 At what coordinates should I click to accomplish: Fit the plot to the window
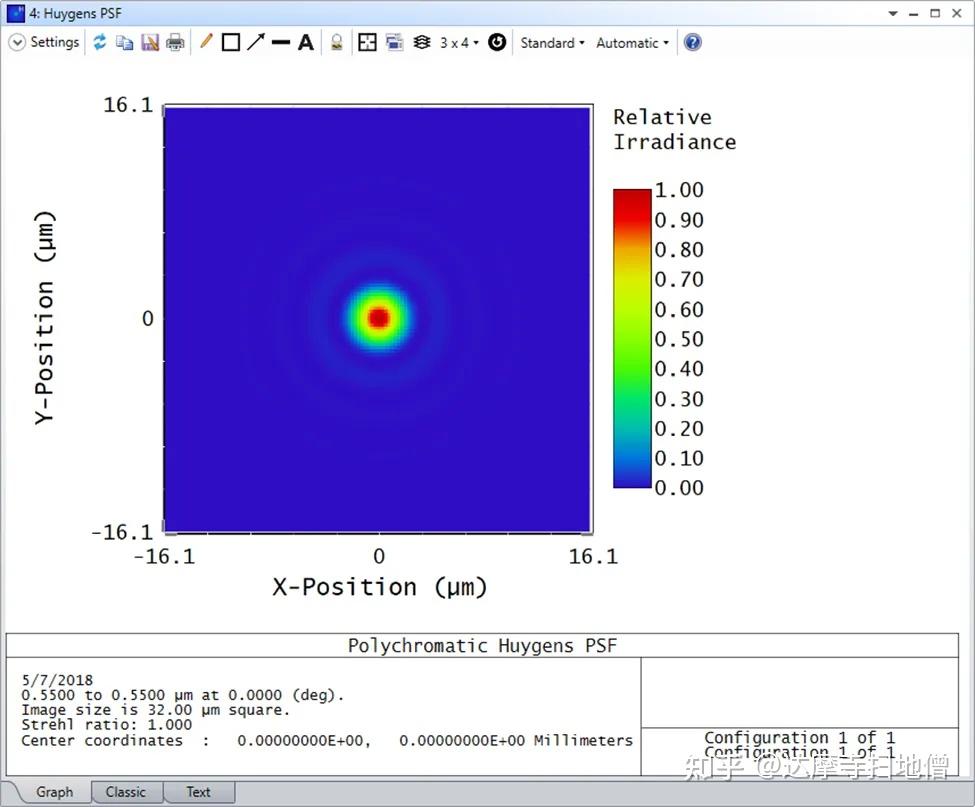[367, 42]
